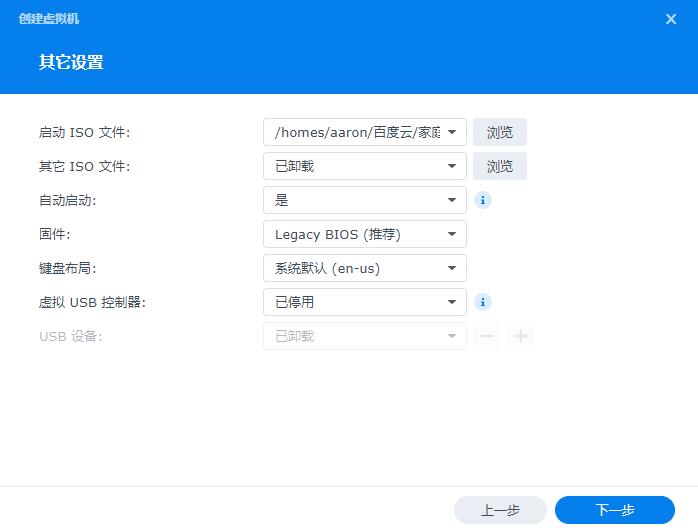Continue with 下一步 button

click(x=615, y=510)
